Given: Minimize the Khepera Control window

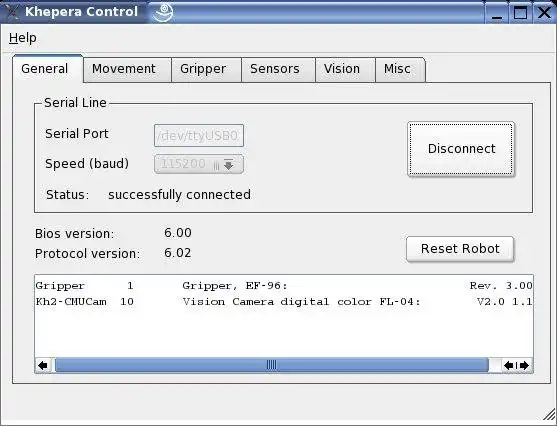Looking at the screenshot, I should 497,12.
